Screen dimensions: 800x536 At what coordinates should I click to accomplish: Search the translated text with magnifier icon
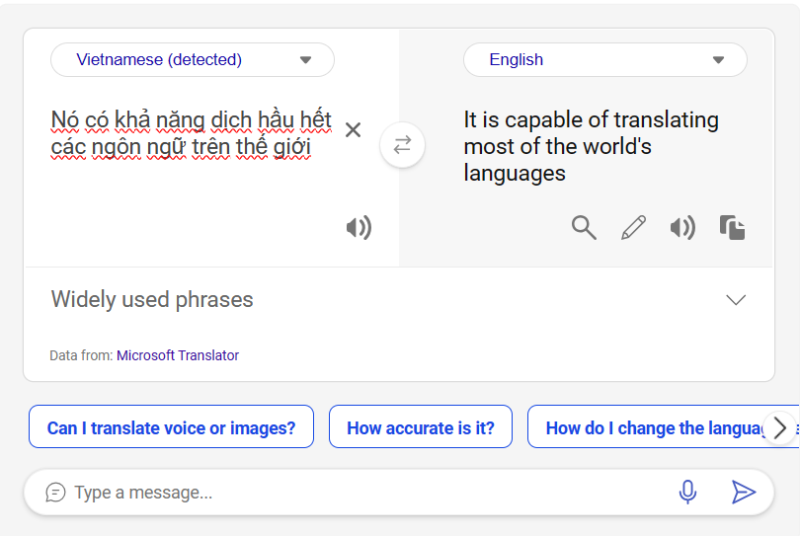point(584,228)
